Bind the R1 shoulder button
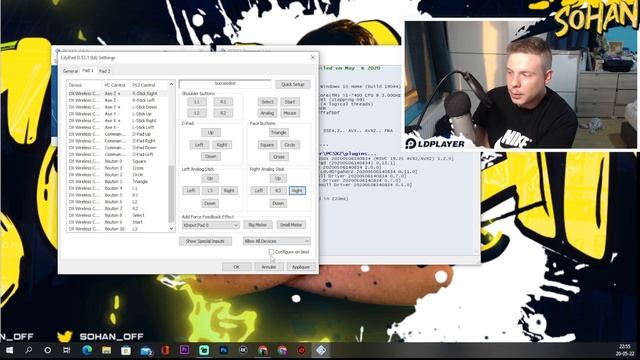 tap(223, 102)
